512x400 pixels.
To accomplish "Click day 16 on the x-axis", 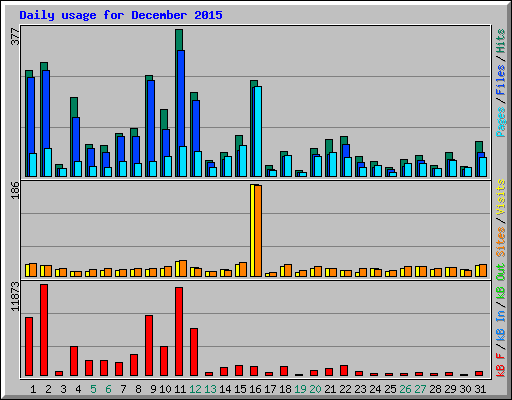I will pos(255,389).
